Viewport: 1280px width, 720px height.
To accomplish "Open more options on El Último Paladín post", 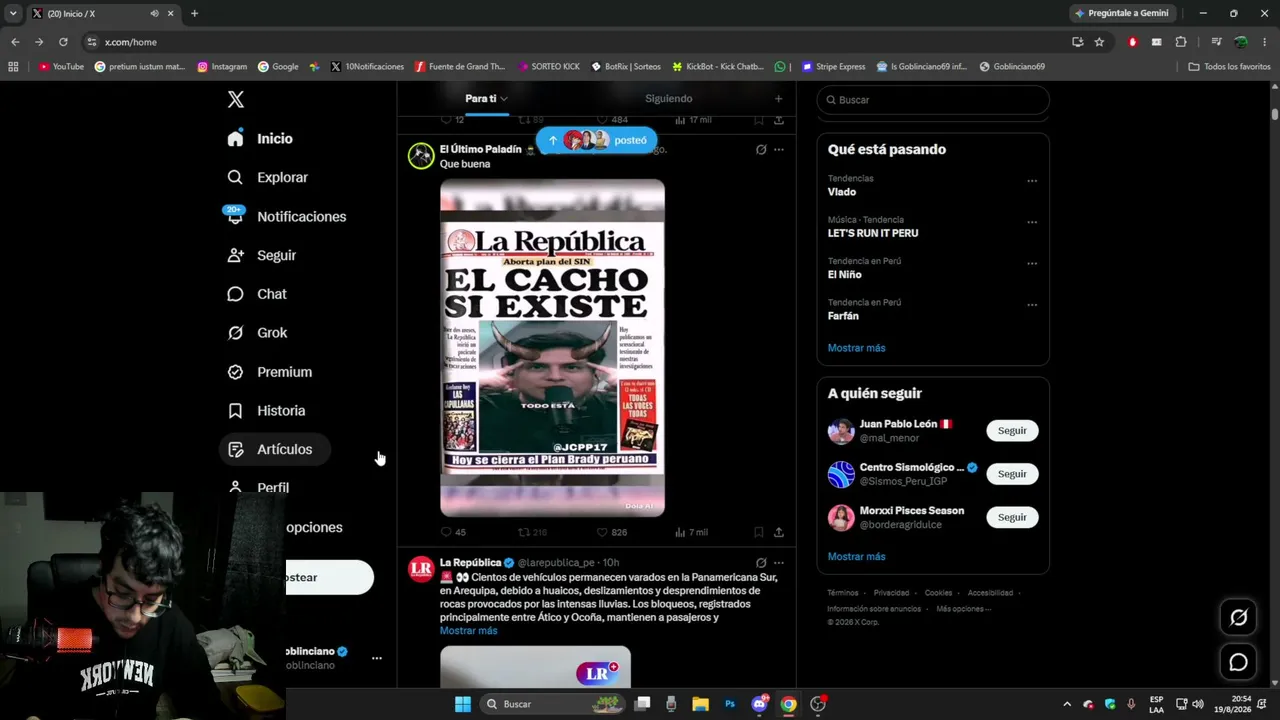I will [779, 150].
